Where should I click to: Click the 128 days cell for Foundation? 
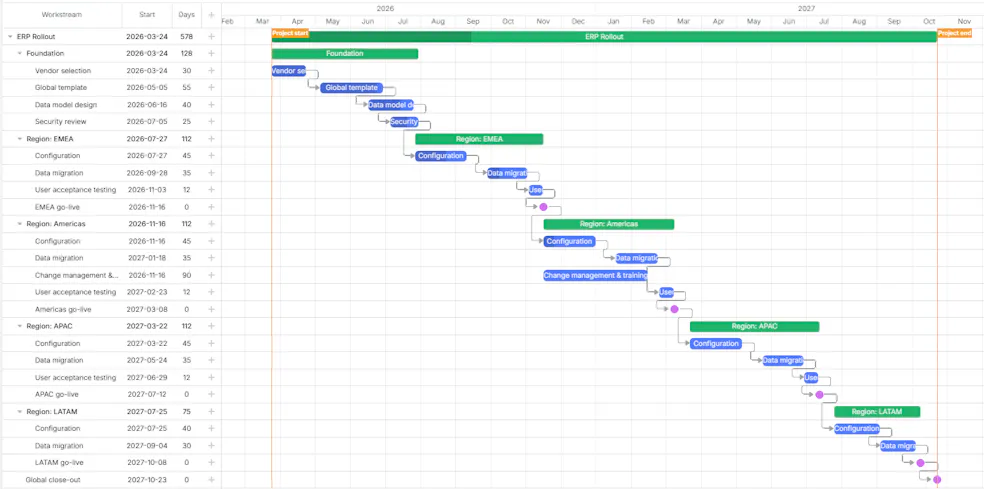tap(186, 53)
